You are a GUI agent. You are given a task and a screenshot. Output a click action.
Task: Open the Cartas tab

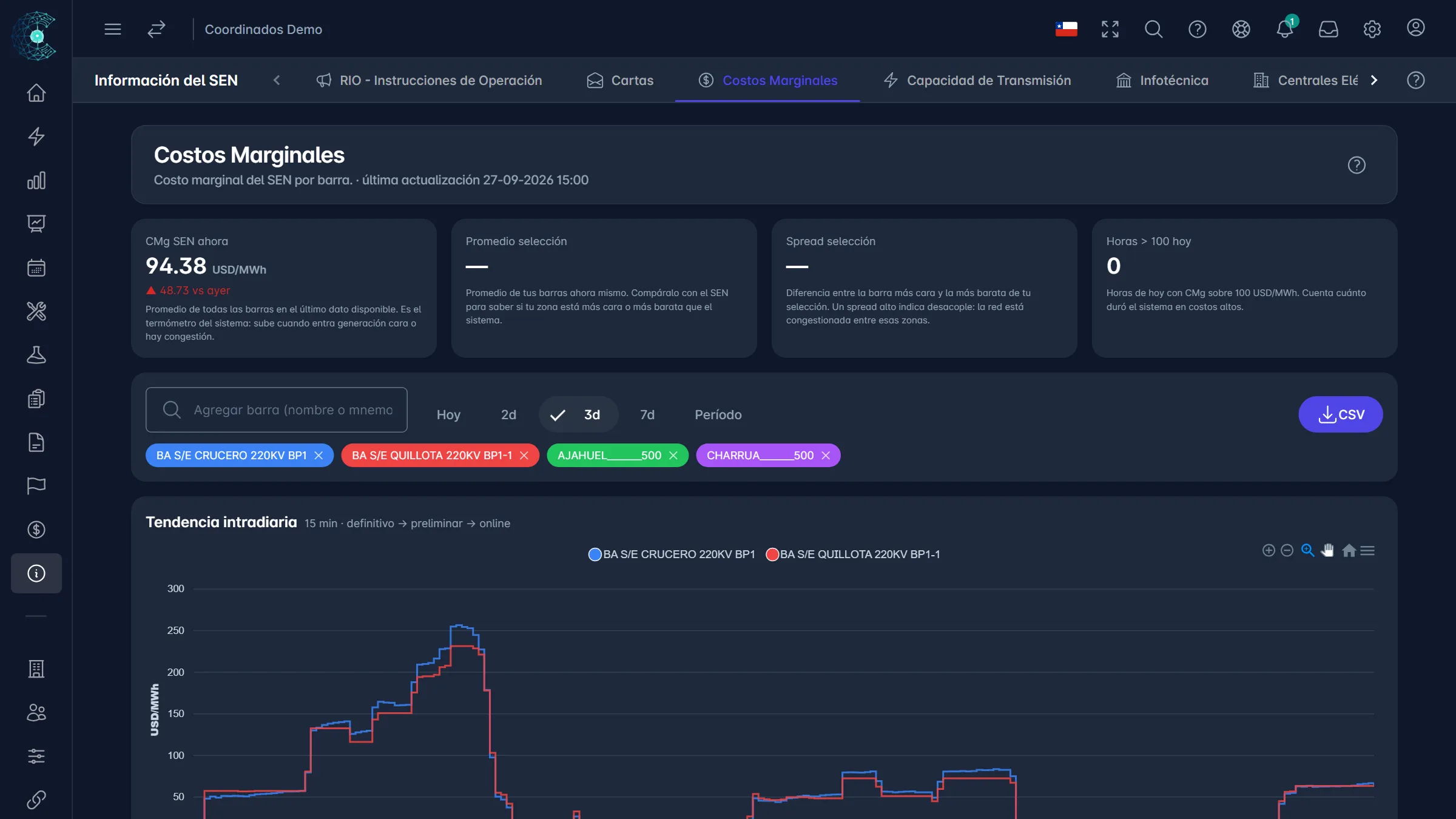[620, 80]
